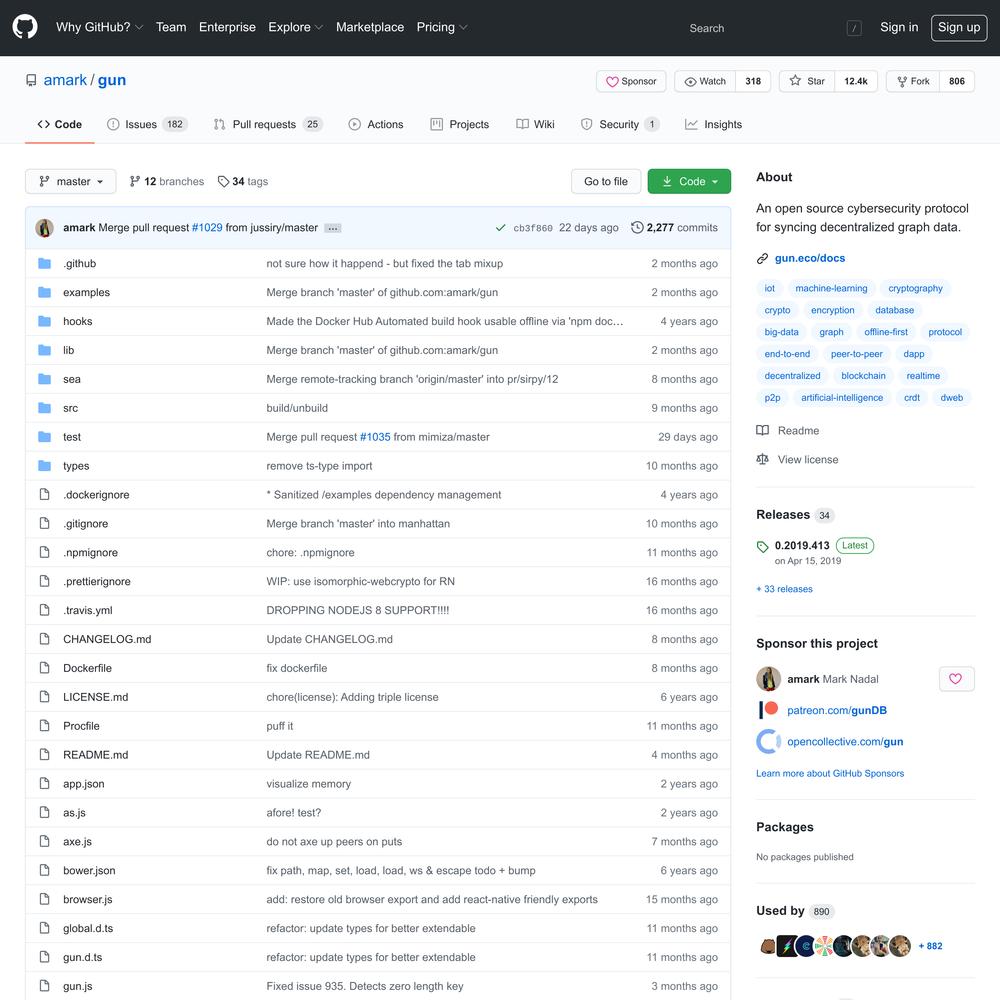The width and height of the screenshot is (1000, 1000).
Task: Expand the commit message ellipsis
Action: [332, 228]
